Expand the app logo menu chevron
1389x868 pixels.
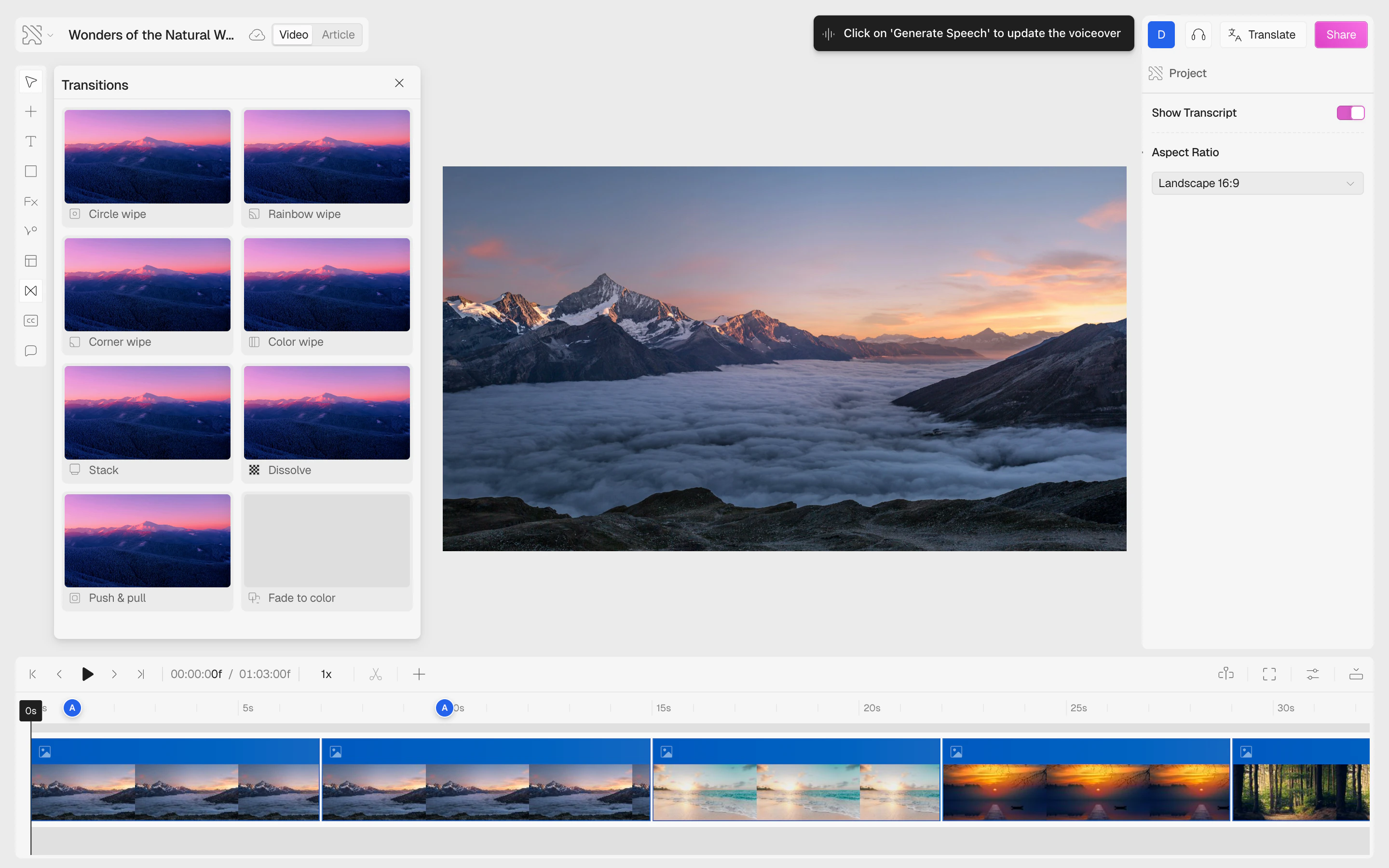pyautogui.click(x=51, y=35)
